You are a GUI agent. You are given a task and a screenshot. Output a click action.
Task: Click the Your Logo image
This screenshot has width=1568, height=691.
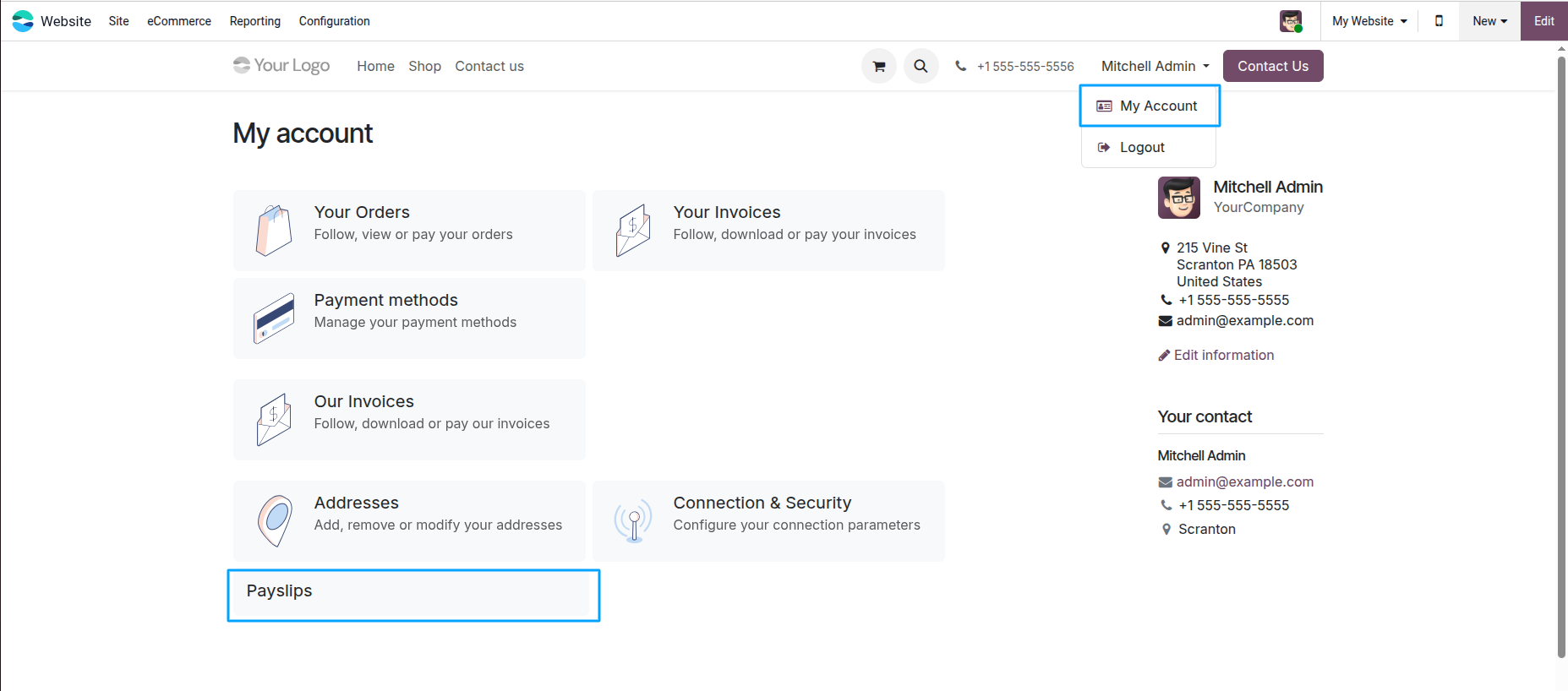[x=281, y=65]
